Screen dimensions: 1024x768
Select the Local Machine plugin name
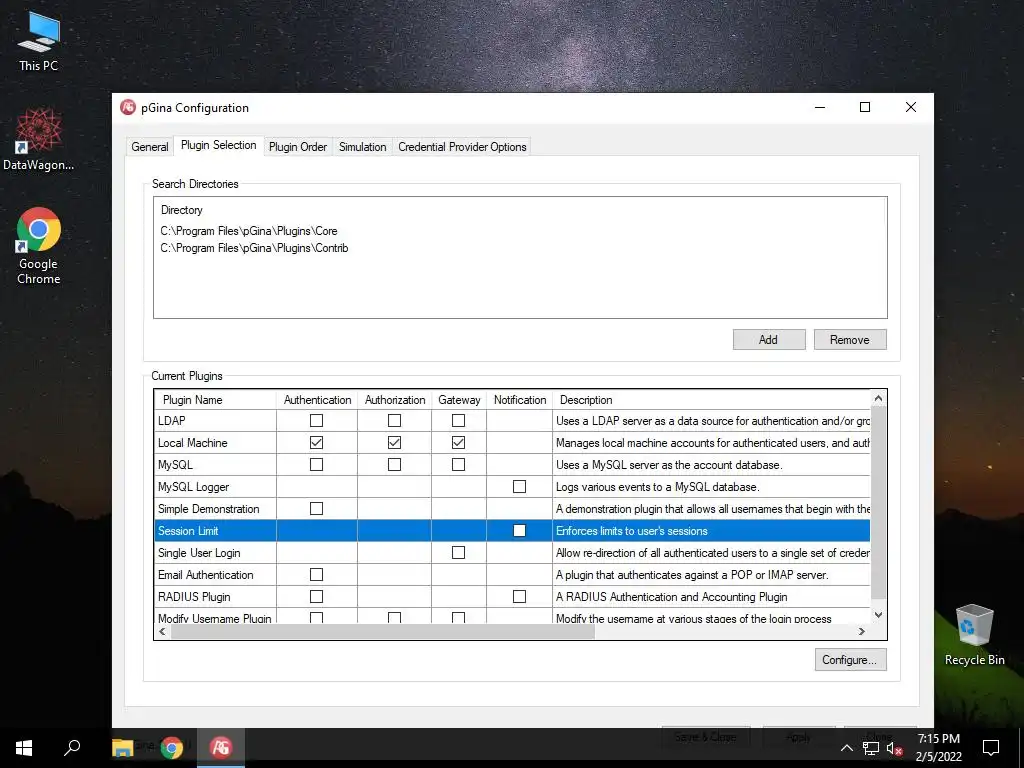tap(193, 443)
